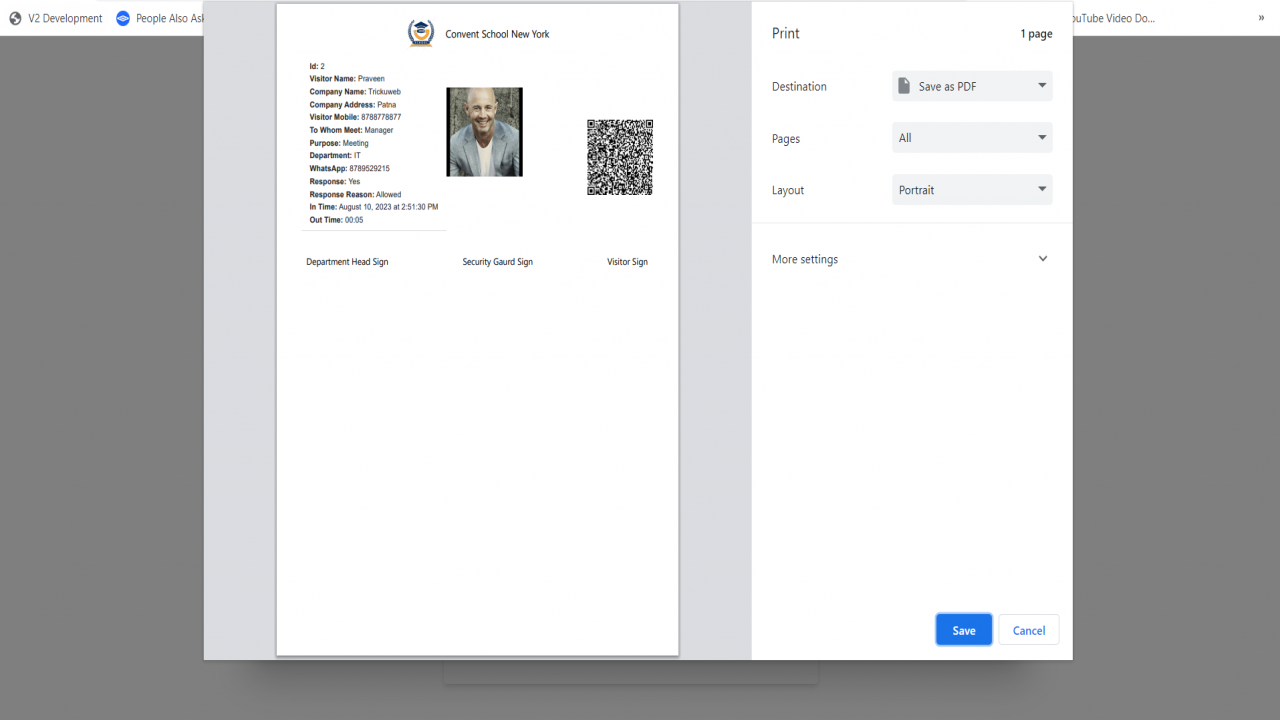Open the V2 Development bookmark
The width and height of the screenshot is (1280, 720).
click(x=56, y=18)
